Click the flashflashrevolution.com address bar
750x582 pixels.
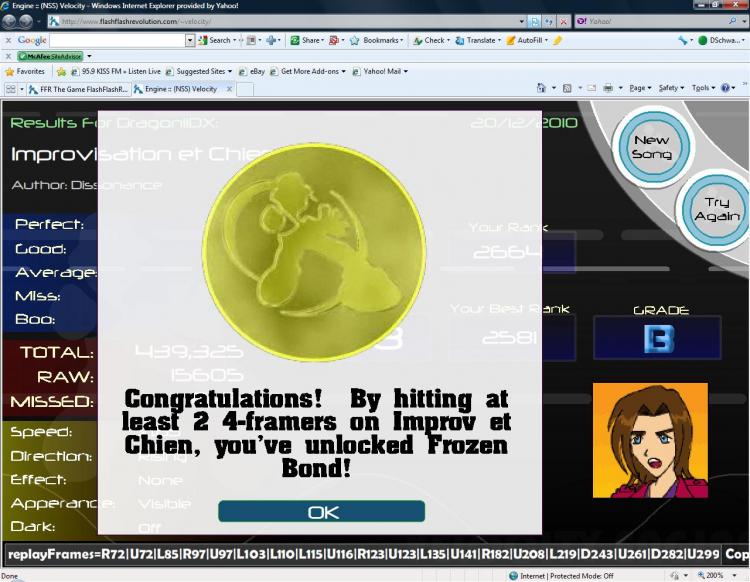tap(284, 21)
